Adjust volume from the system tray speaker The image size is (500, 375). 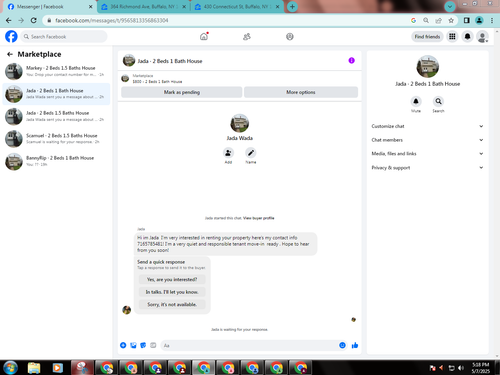[461, 368]
